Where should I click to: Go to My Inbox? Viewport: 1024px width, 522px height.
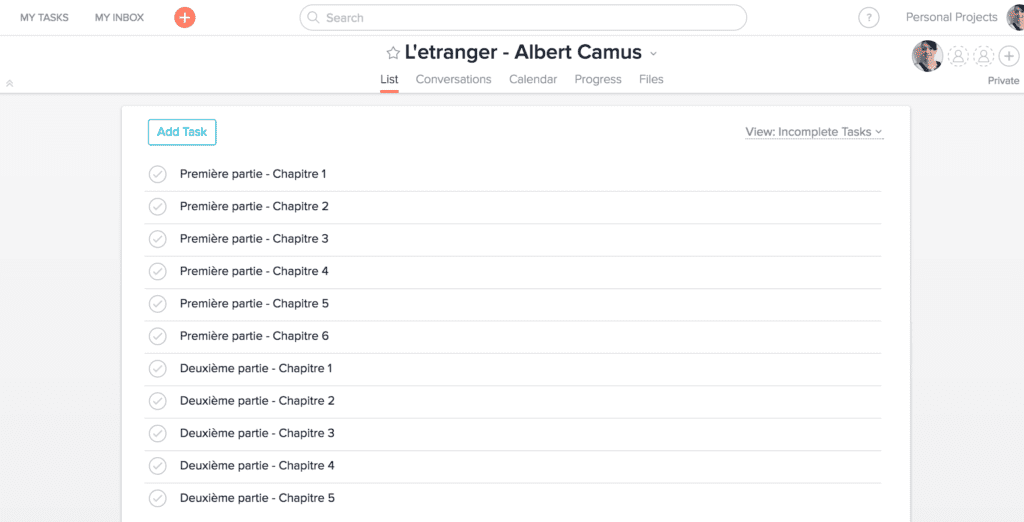[x=119, y=17]
